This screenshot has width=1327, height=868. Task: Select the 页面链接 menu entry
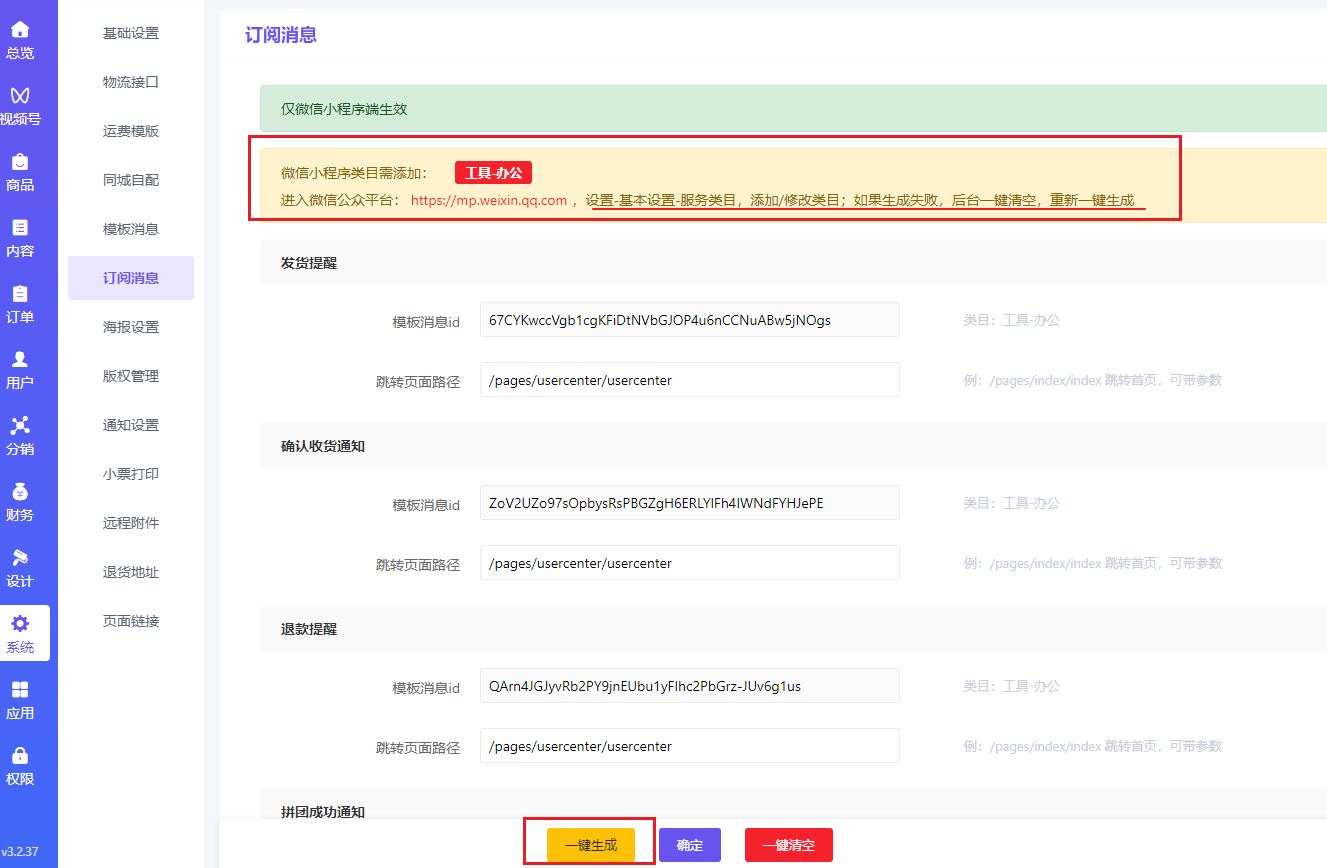130,620
